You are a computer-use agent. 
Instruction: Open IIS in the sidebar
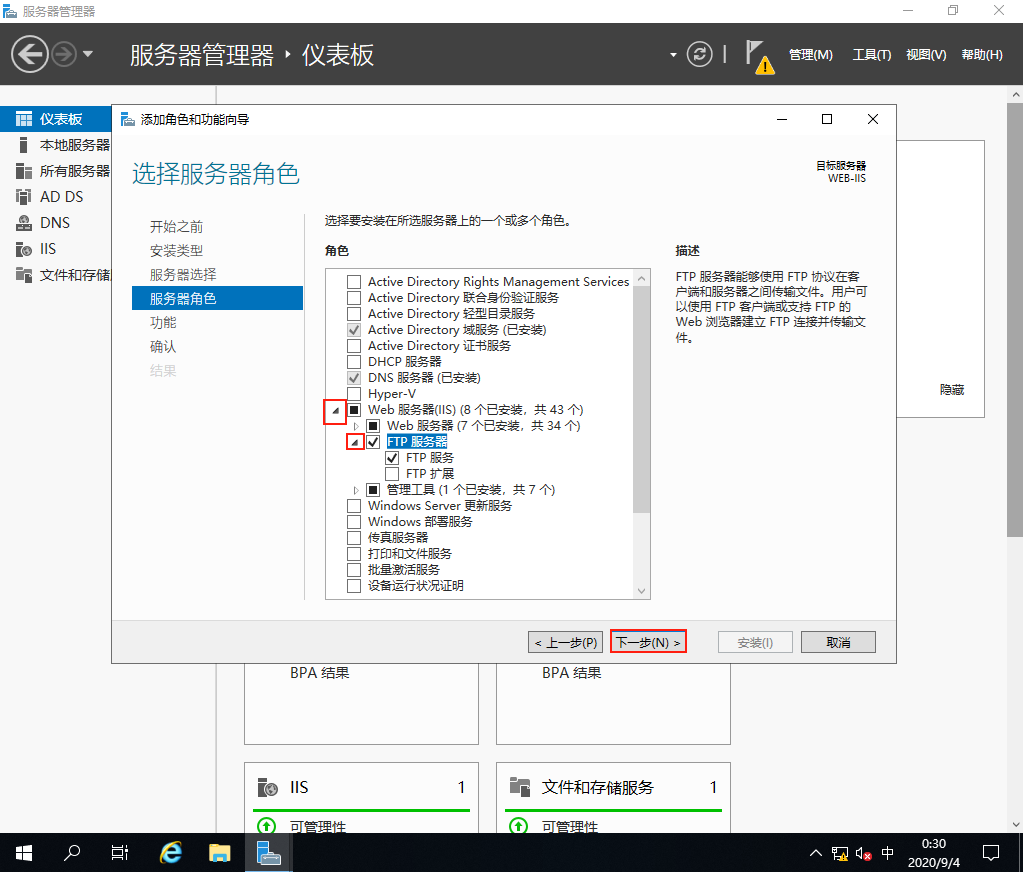pyautogui.click(x=55, y=249)
